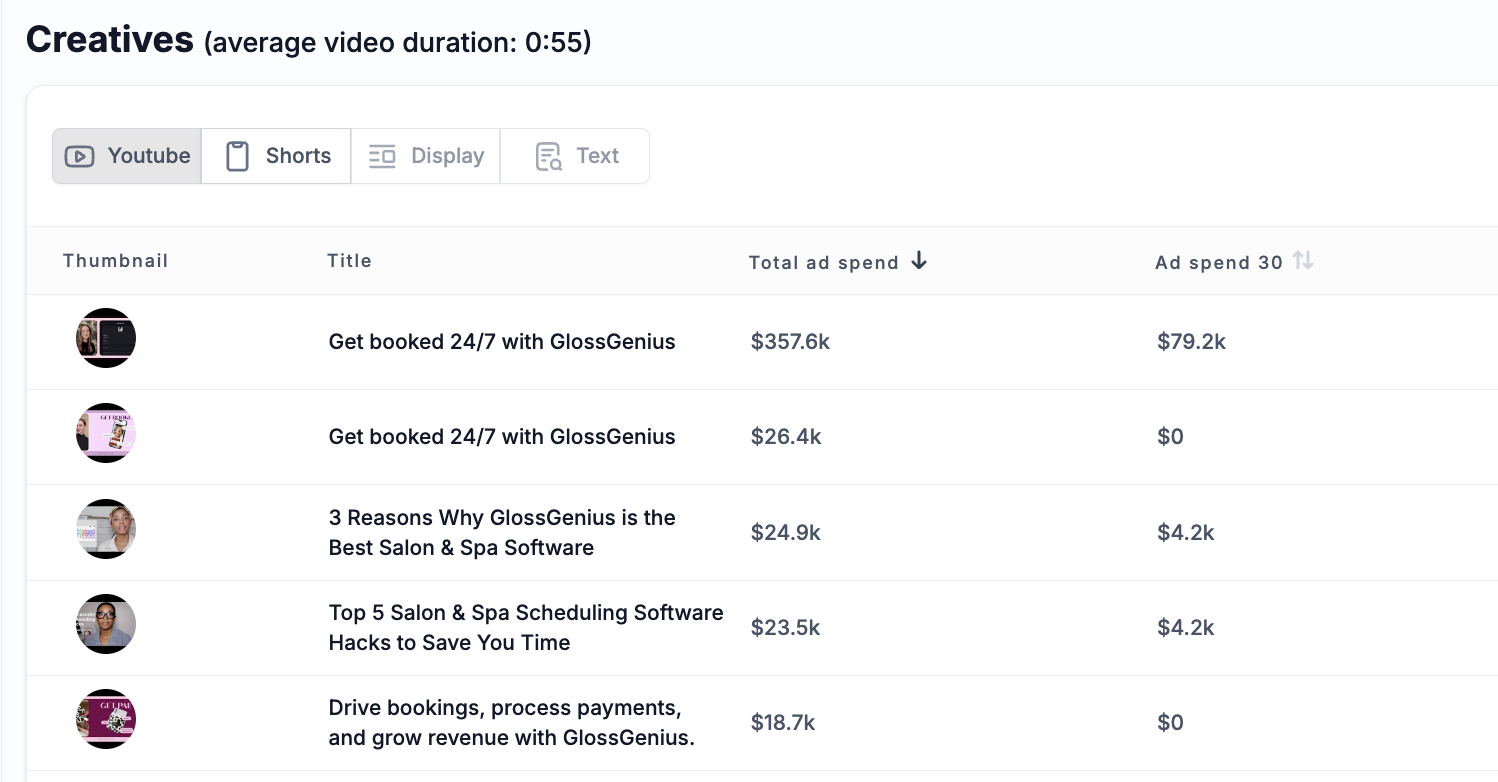Open 'Get booked 24/7' title with $26.4k spend
Image resolution: width=1498 pixels, height=782 pixels.
pyautogui.click(x=502, y=437)
